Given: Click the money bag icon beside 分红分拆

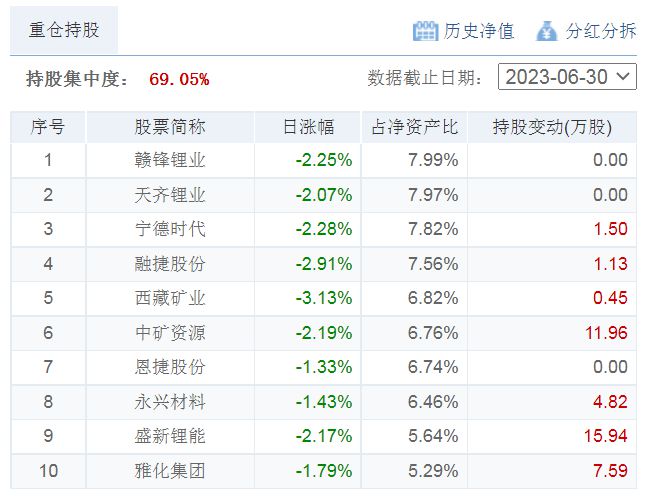Looking at the screenshot, I should coord(547,31).
